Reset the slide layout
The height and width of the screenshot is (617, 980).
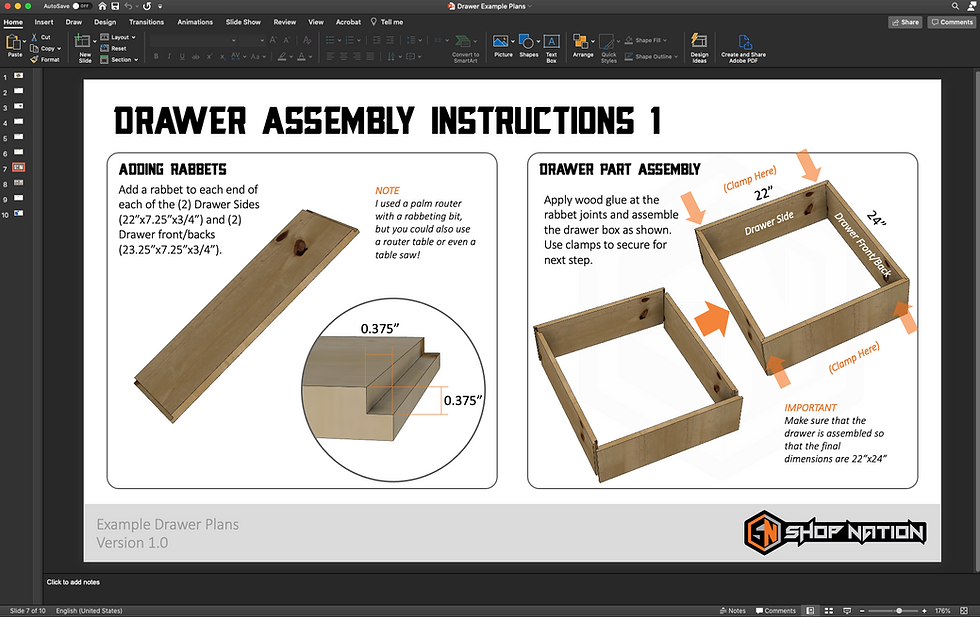114,48
